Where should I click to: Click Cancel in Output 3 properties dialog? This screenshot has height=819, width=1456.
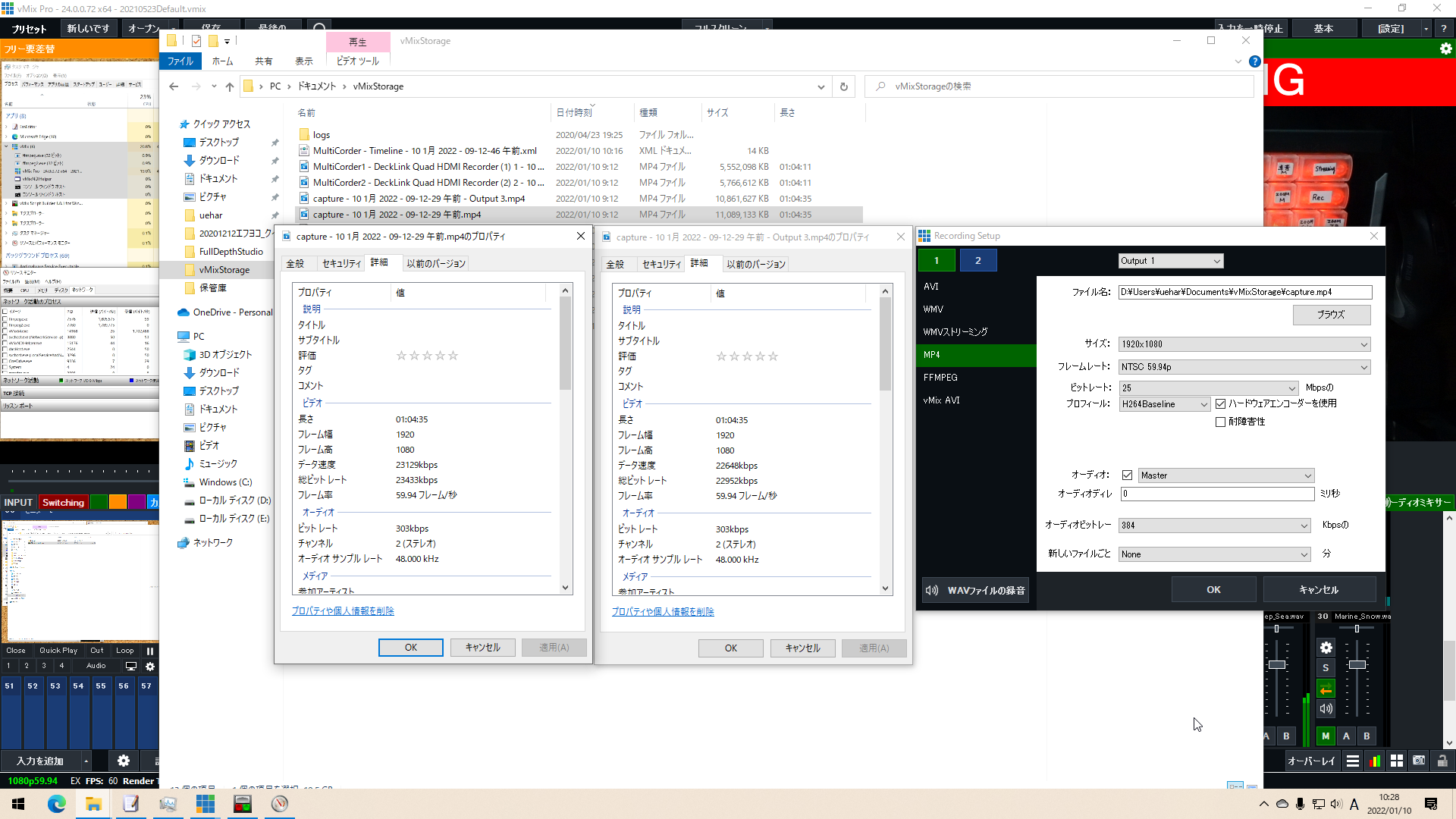802,648
